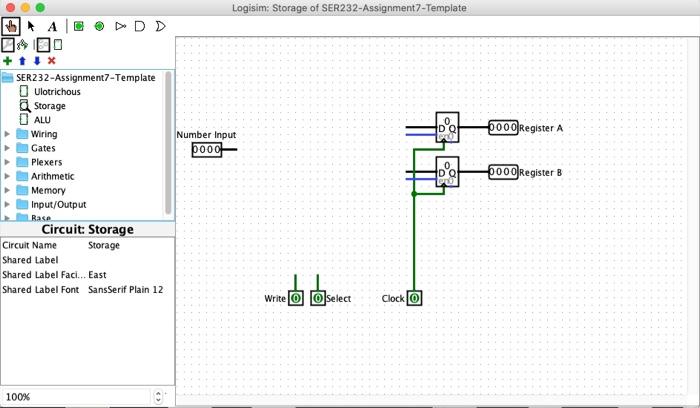Screen dimensions: 700x408
Task: Select the Memory folder label
Action: point(48,190)
